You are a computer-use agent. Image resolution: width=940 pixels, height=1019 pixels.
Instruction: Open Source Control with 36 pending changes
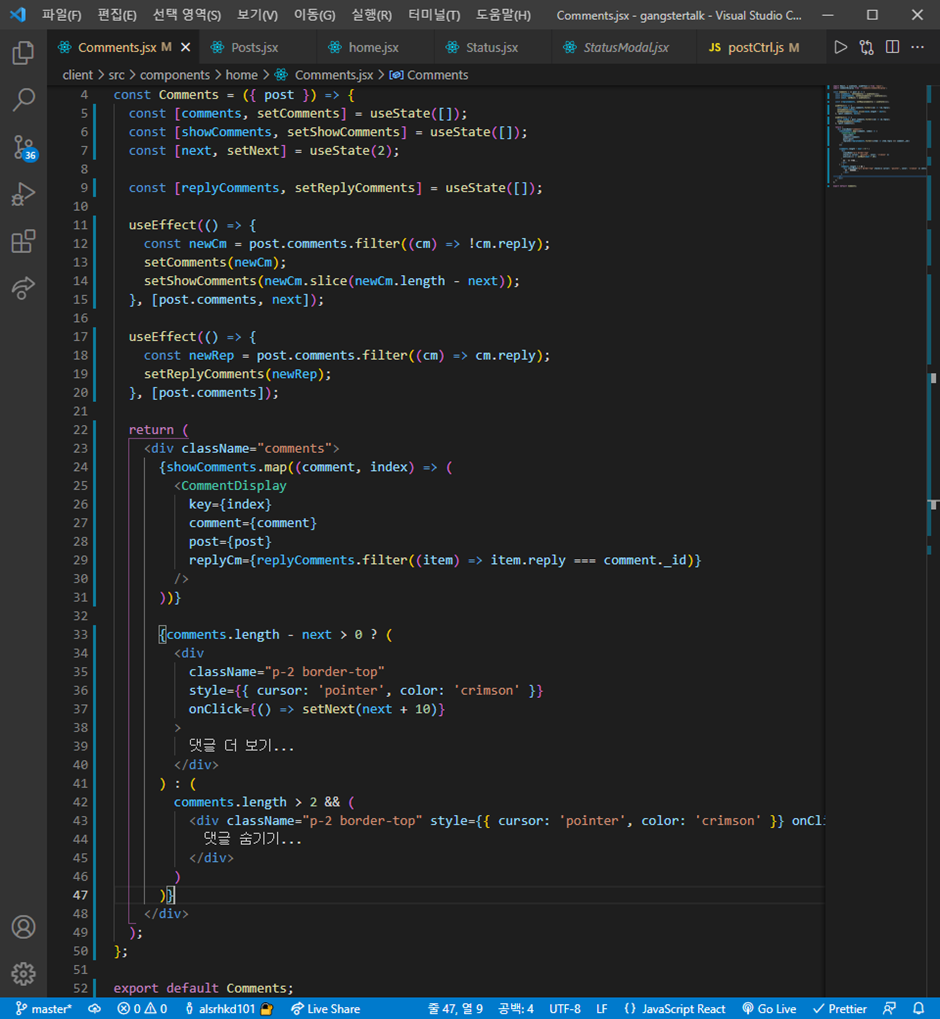(24, 148)
